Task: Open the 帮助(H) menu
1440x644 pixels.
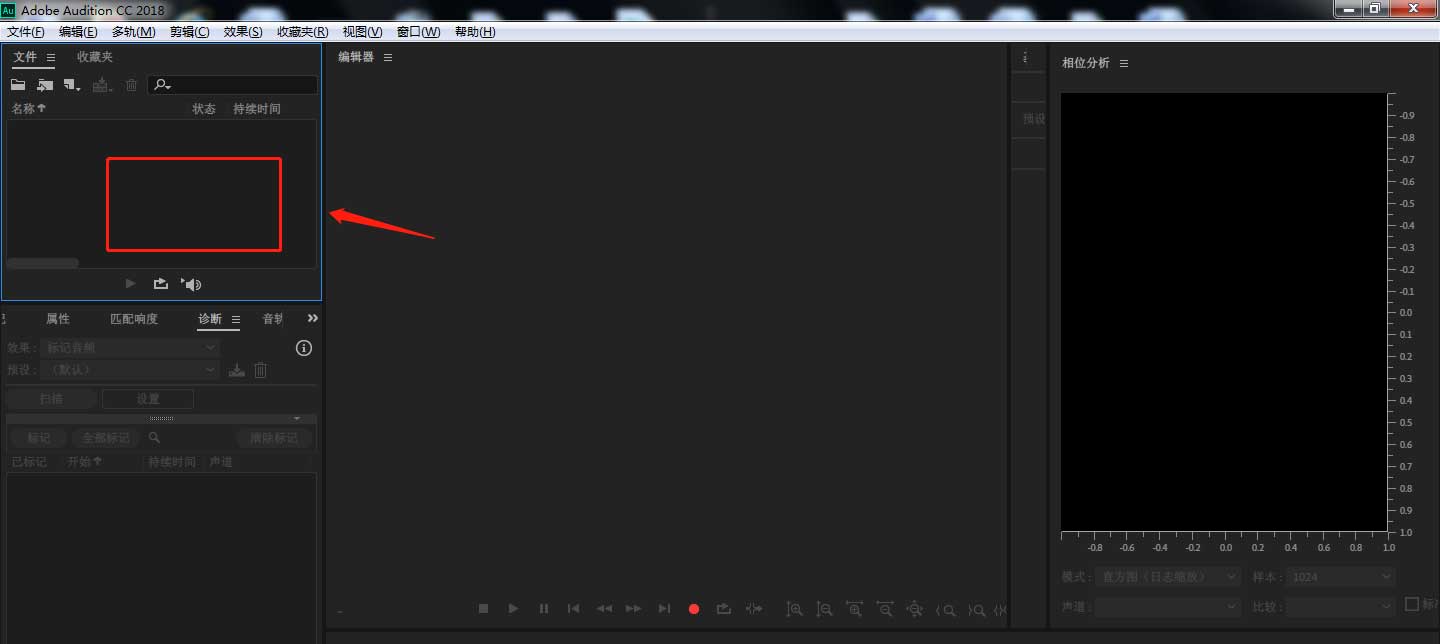Action: (x=475, y=32)
